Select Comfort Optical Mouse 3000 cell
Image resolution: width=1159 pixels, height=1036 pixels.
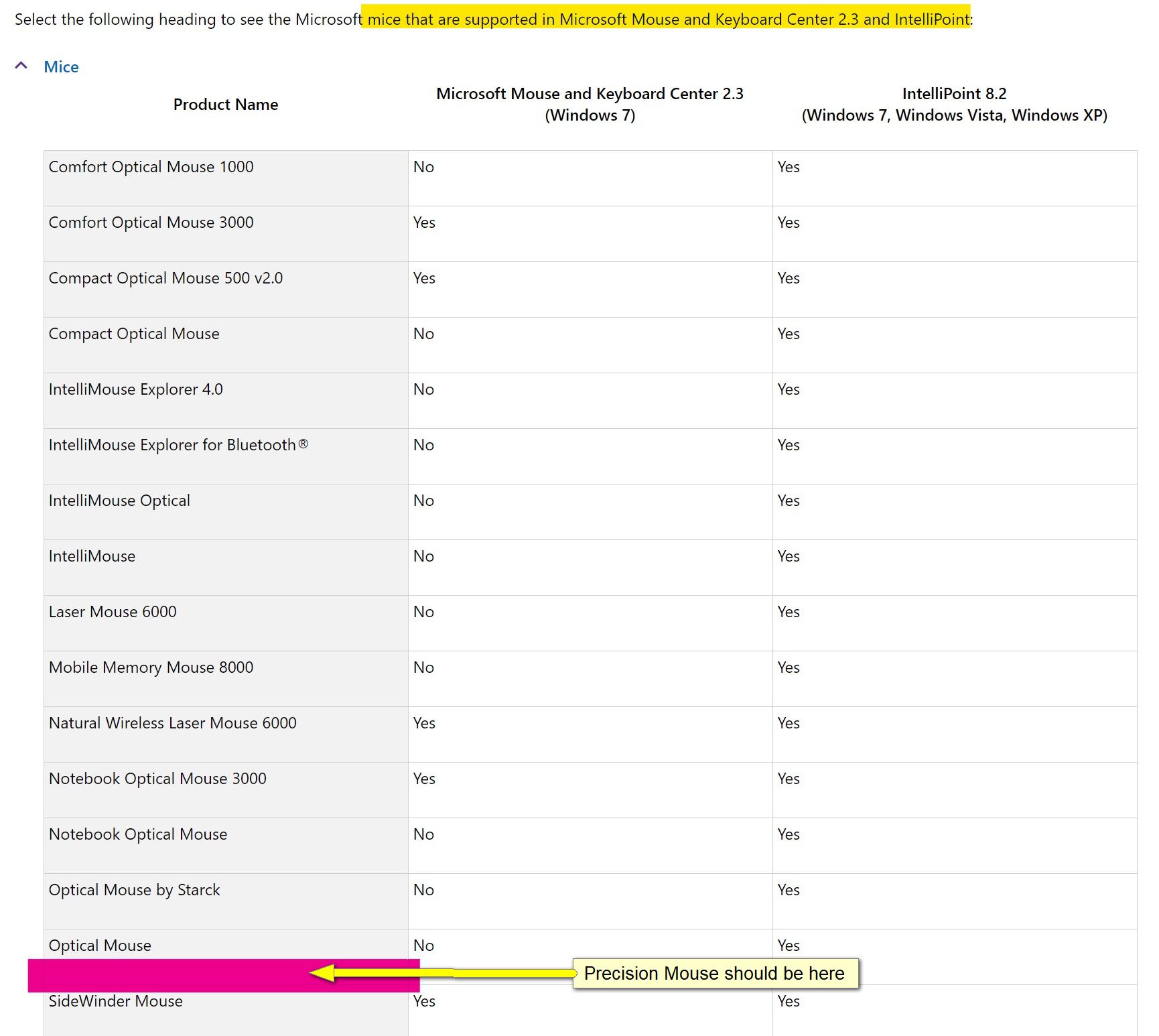(x=226, y=234)
